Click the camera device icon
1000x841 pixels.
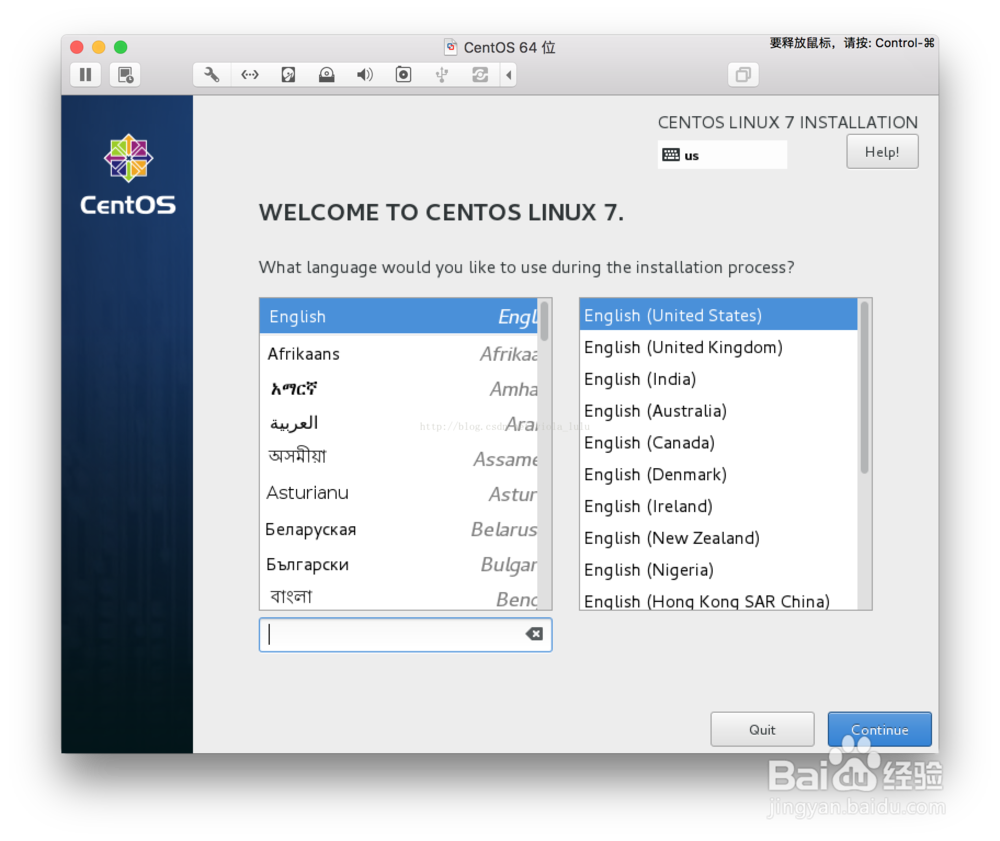(403, 75)
